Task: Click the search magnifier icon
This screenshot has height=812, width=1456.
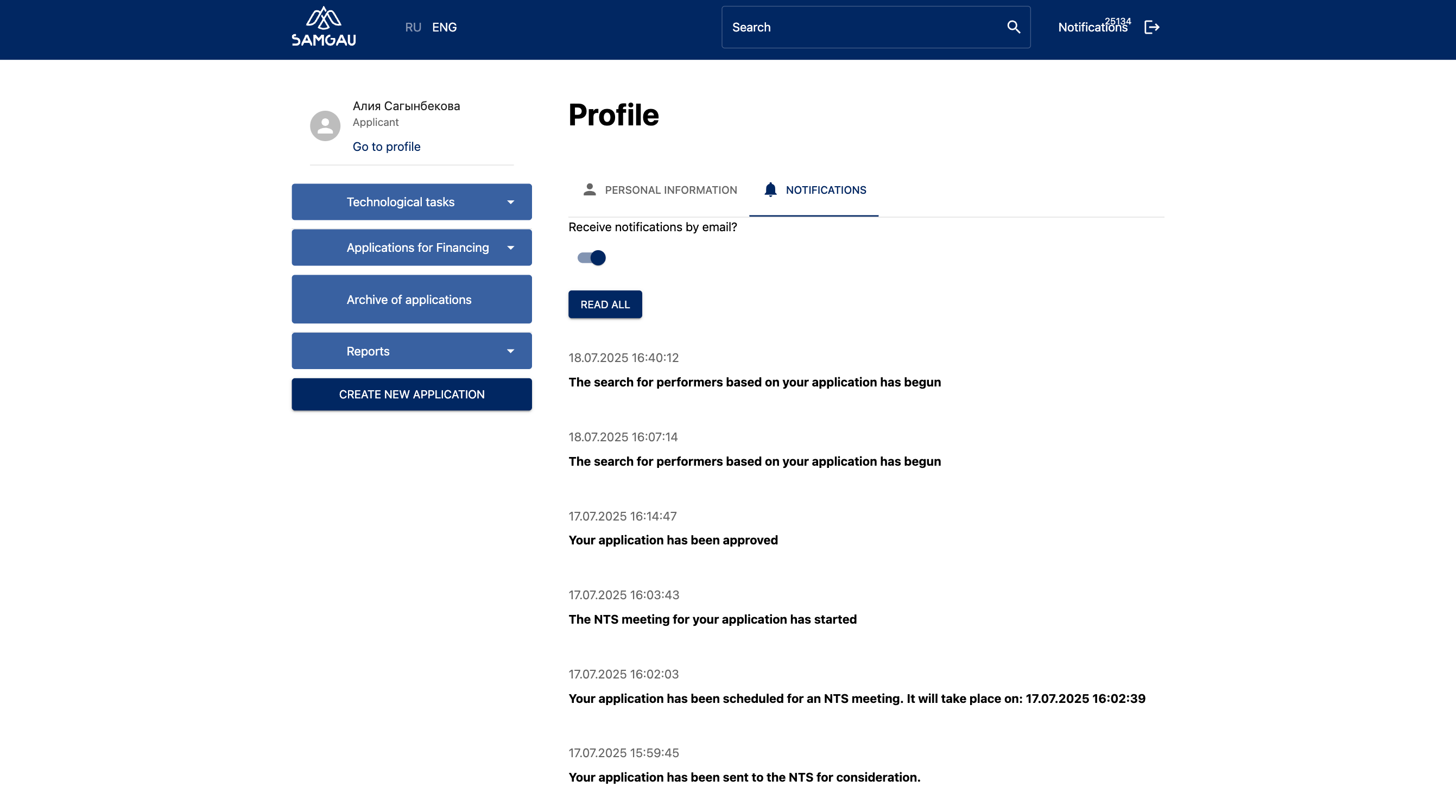Action: click(1014, 27)
